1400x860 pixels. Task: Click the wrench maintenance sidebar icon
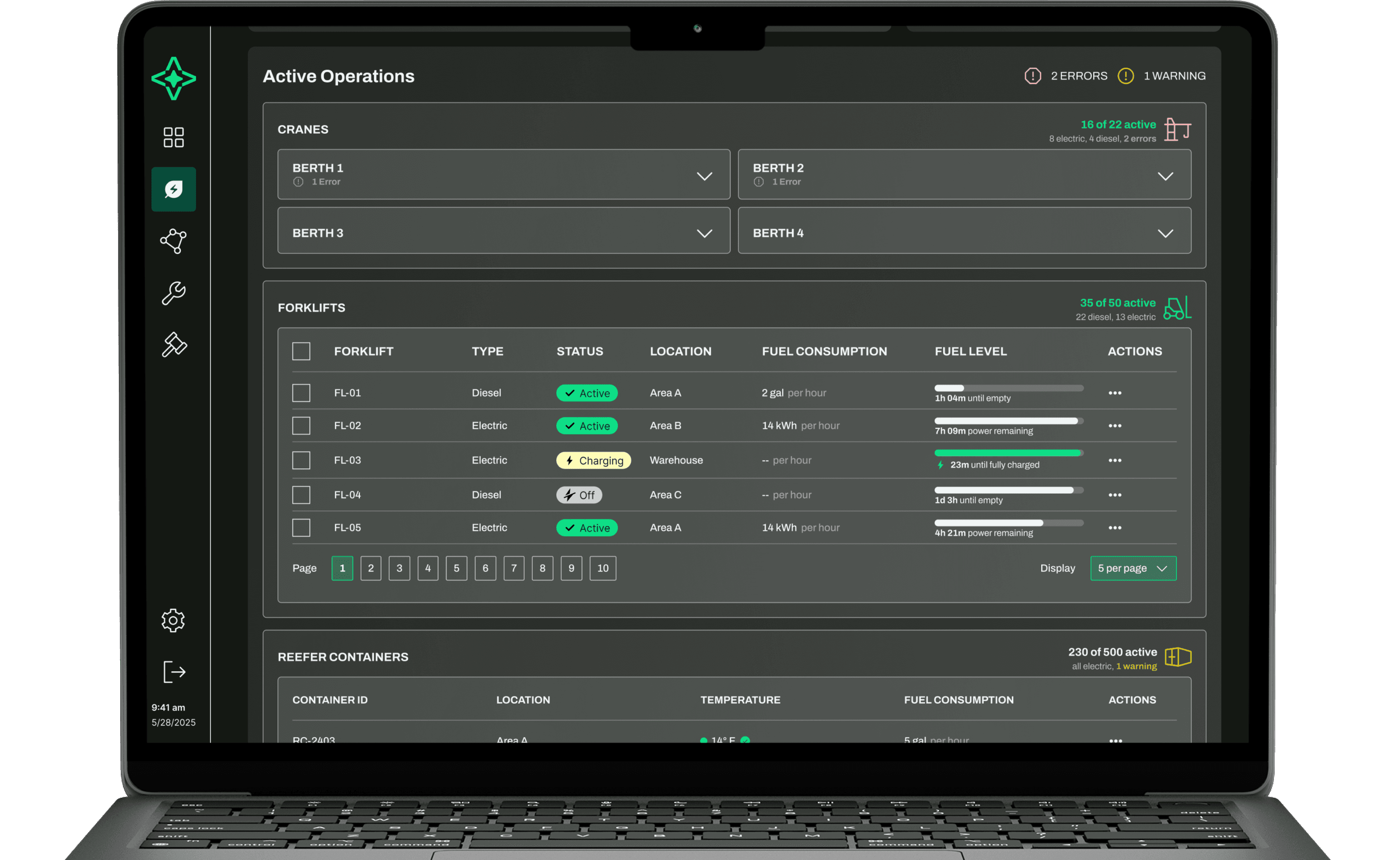[174, 294]
